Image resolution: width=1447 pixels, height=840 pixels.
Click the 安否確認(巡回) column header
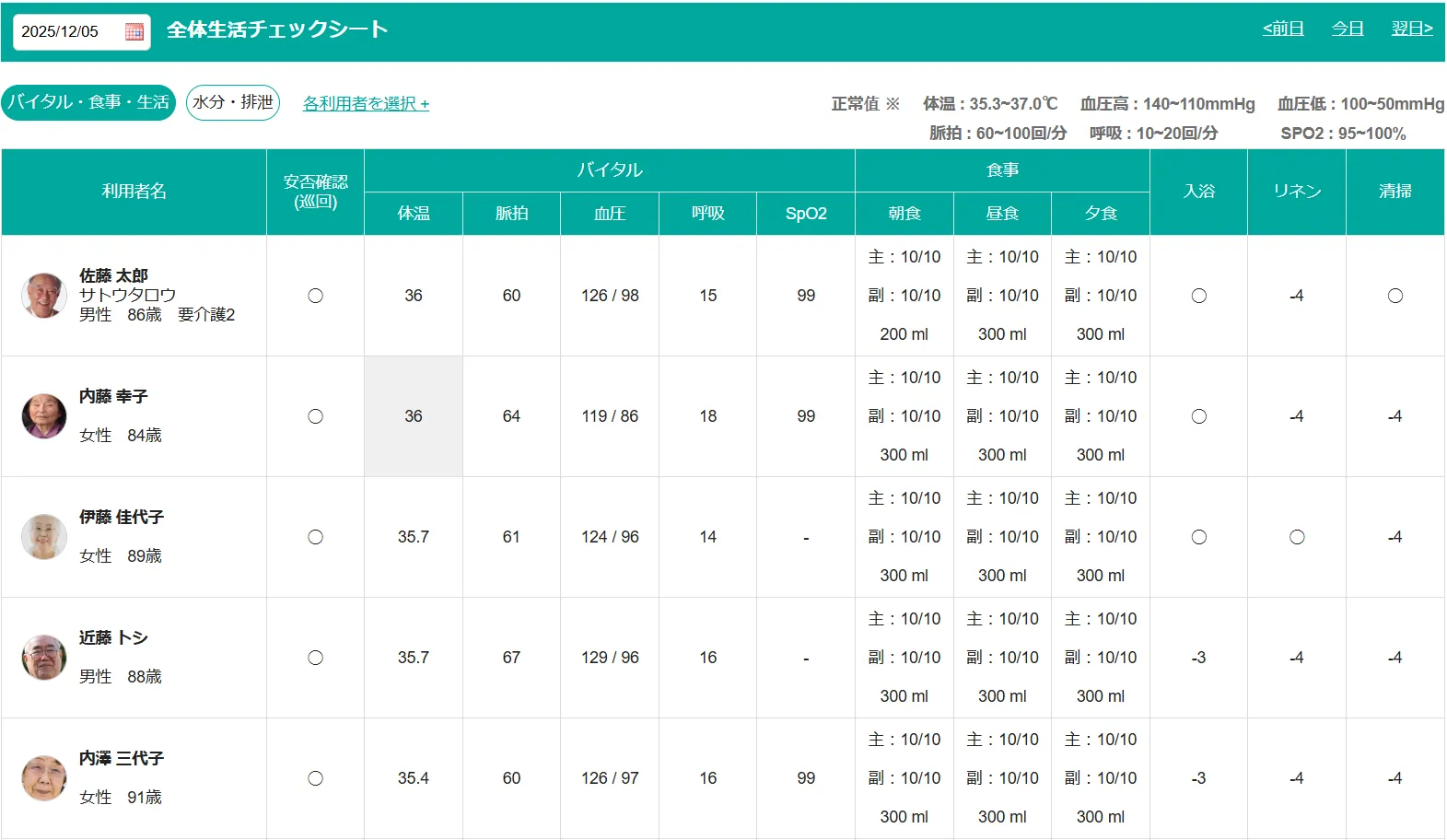(315, 192)
